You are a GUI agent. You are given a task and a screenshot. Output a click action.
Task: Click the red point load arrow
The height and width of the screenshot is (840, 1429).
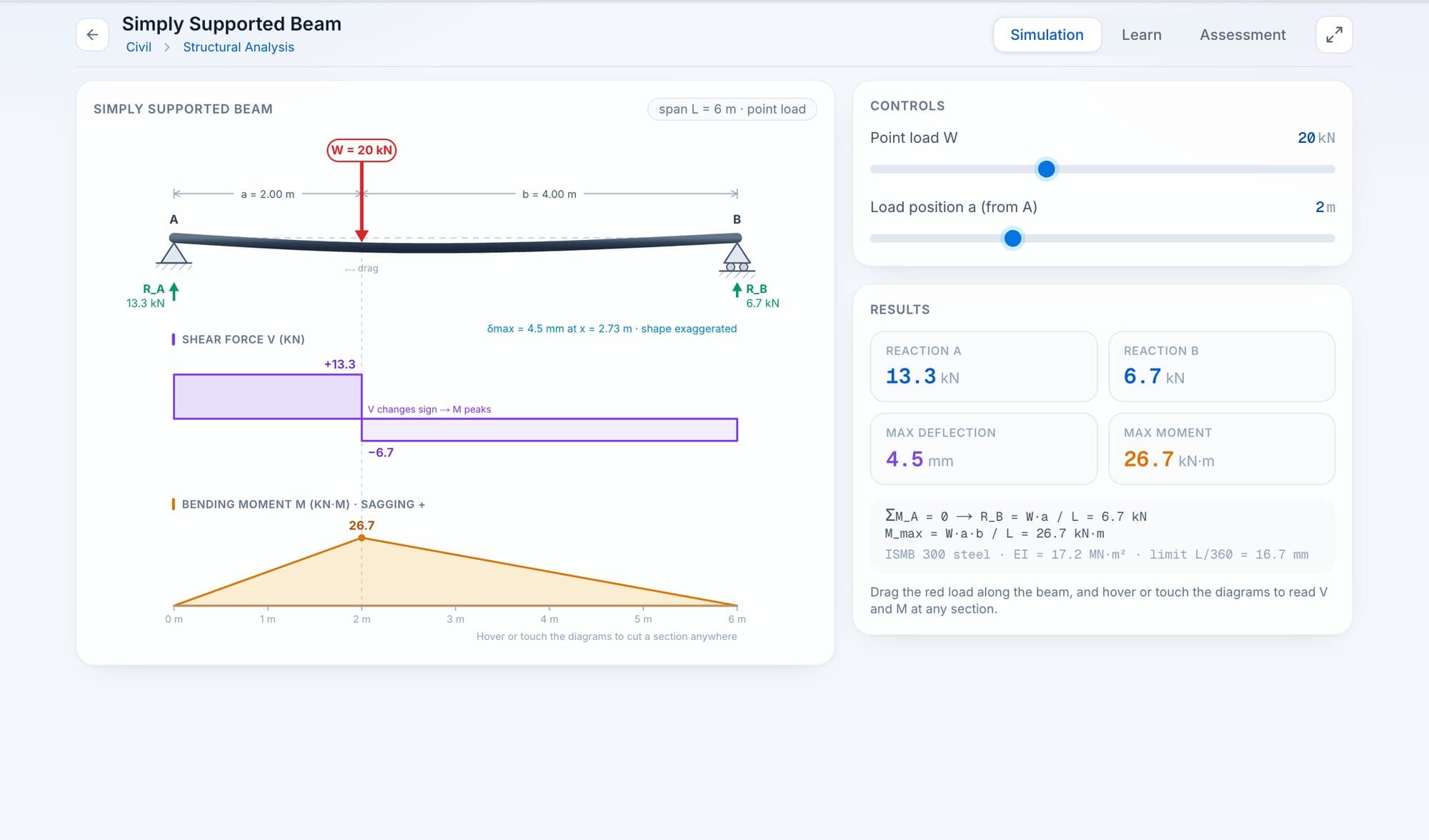[362, 201]
